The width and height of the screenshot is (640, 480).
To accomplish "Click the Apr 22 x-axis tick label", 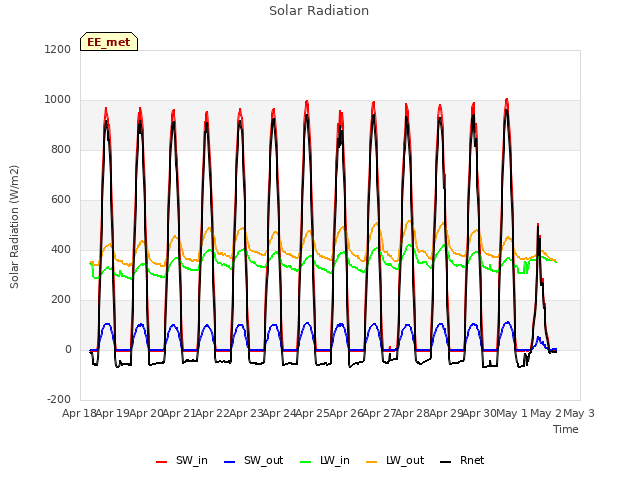I will 213,413.
